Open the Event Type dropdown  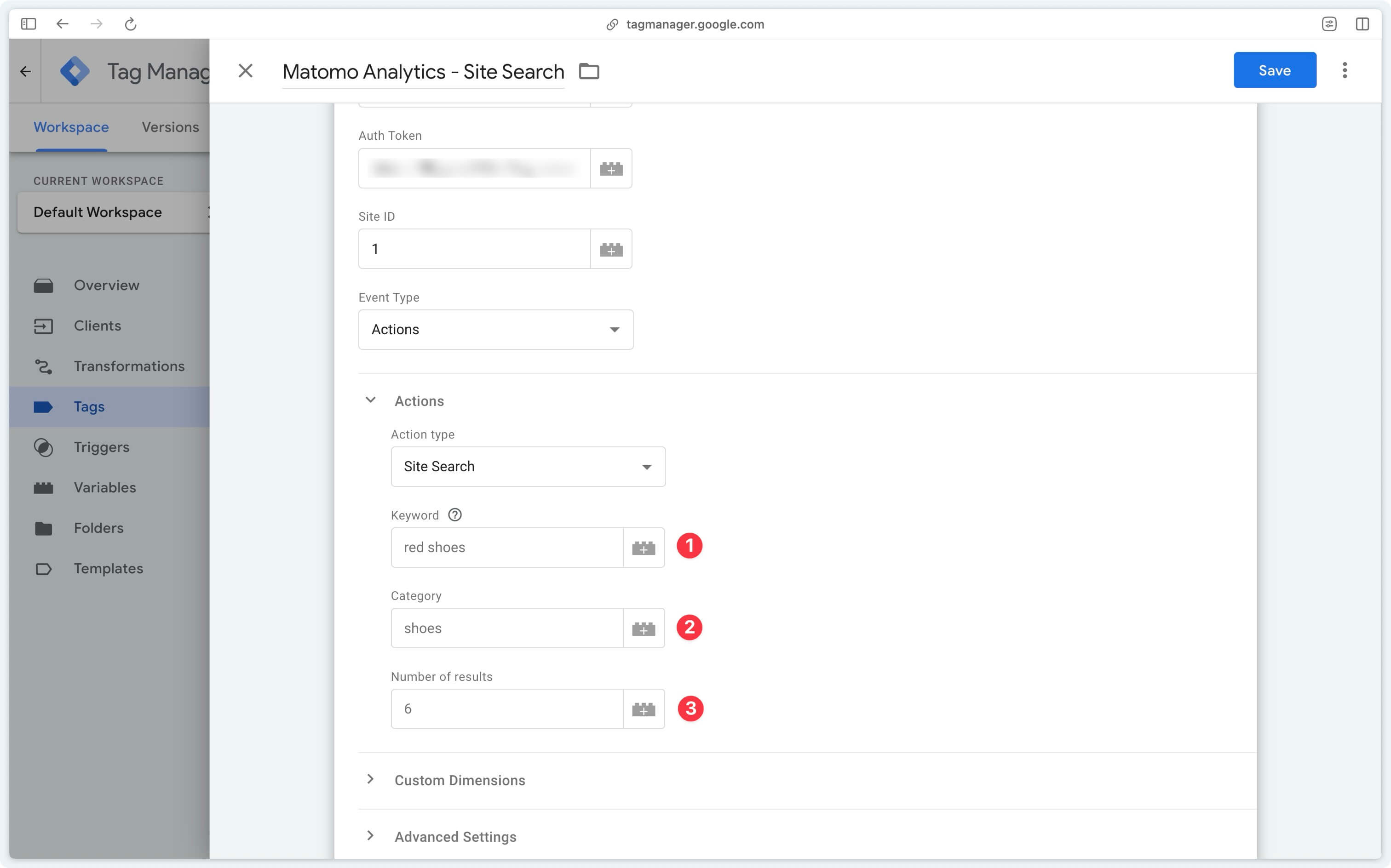[496, 330]
